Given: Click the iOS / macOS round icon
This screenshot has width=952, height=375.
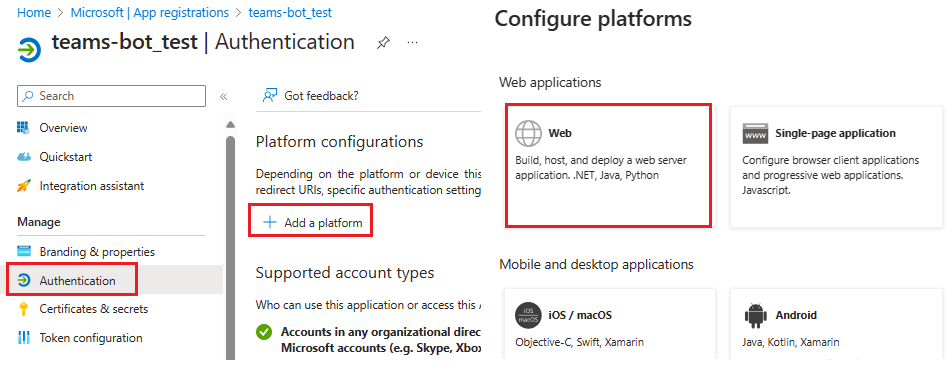Looking at the screenshot, I should coord(528,315).
